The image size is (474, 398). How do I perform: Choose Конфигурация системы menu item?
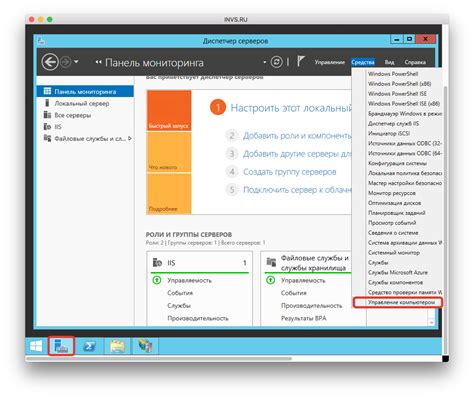click(397, 163)
